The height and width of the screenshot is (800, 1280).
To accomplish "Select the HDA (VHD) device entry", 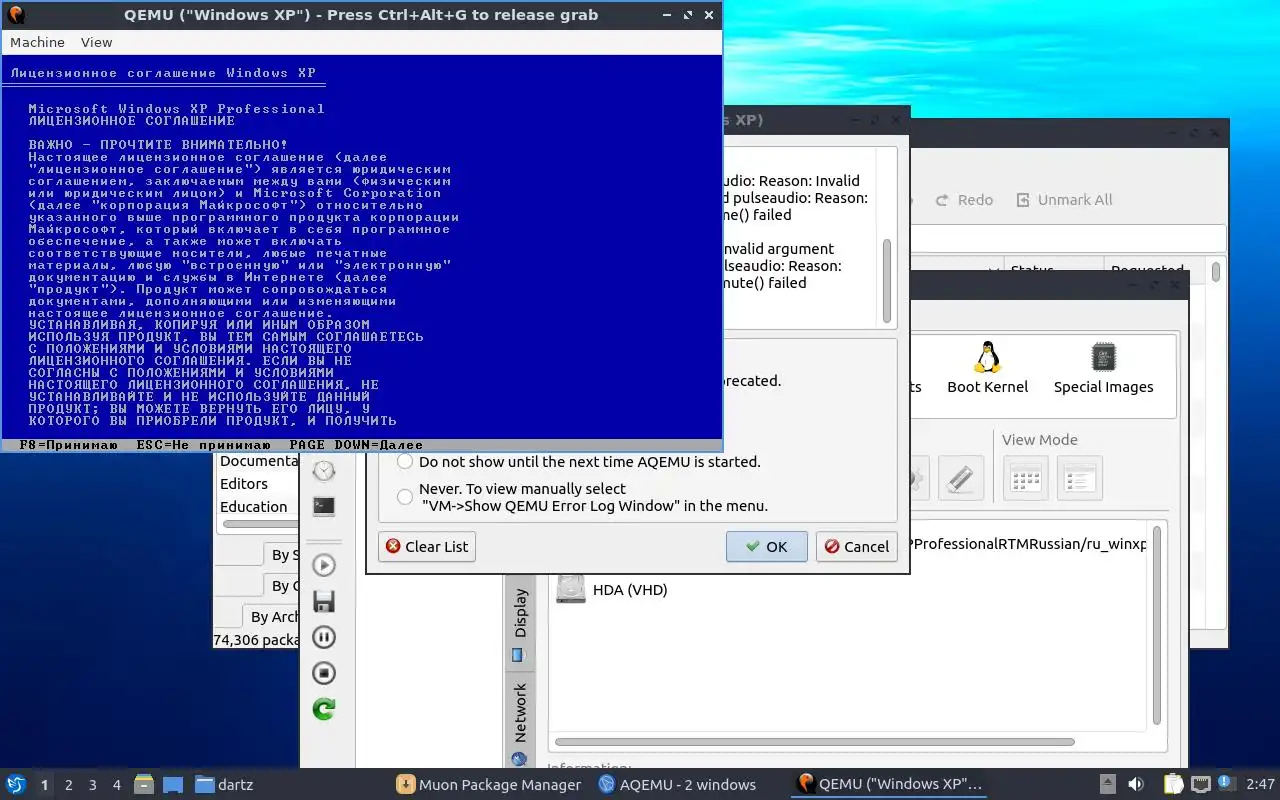I will click(x=611, y=589).
